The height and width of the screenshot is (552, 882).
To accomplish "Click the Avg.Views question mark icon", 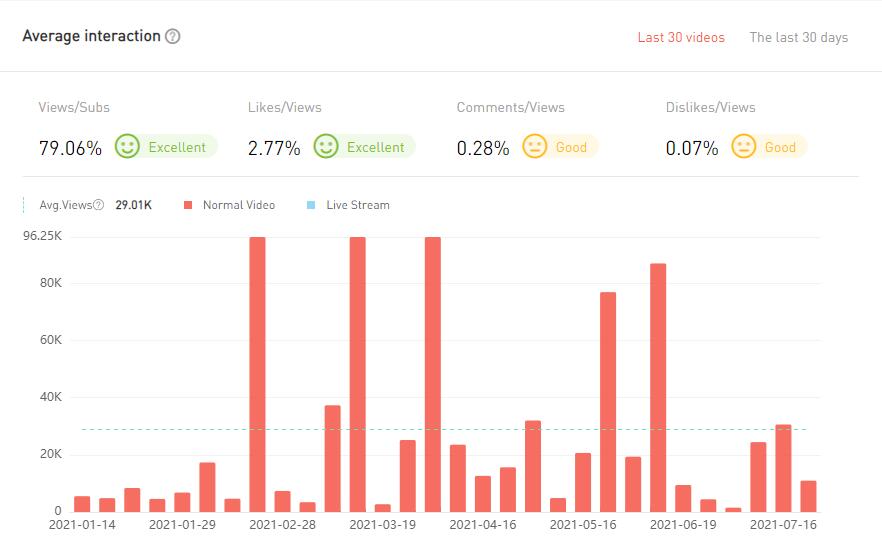I will point(99,205).
